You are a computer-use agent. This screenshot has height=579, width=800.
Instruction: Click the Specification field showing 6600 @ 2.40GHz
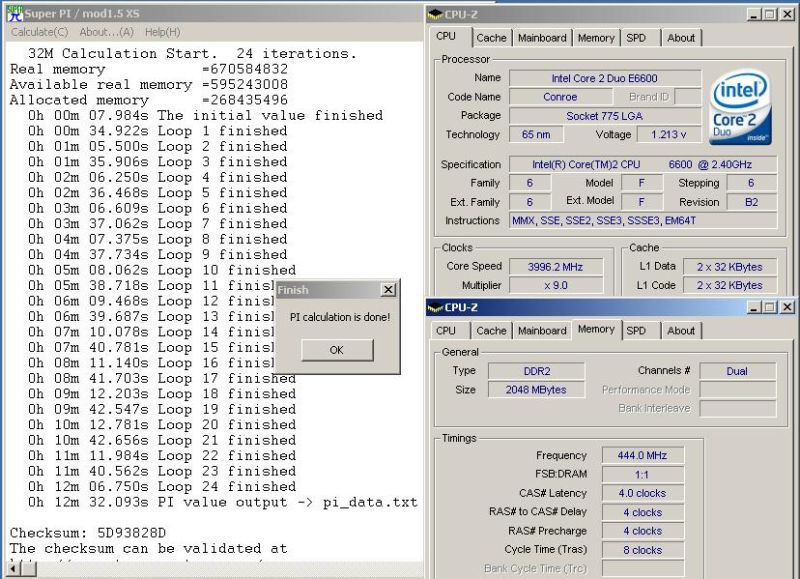[643, 164]
